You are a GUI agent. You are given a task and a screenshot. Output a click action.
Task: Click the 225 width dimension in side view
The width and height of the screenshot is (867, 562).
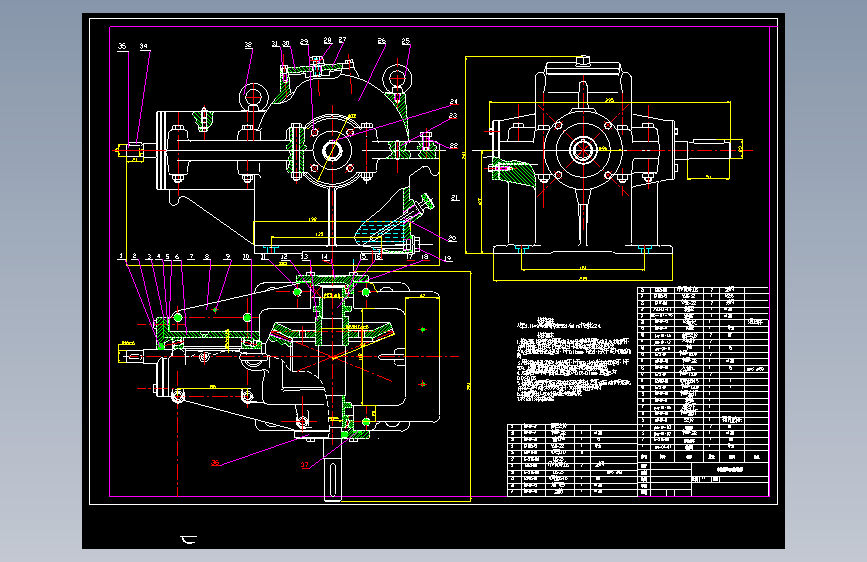coord(609,101)
